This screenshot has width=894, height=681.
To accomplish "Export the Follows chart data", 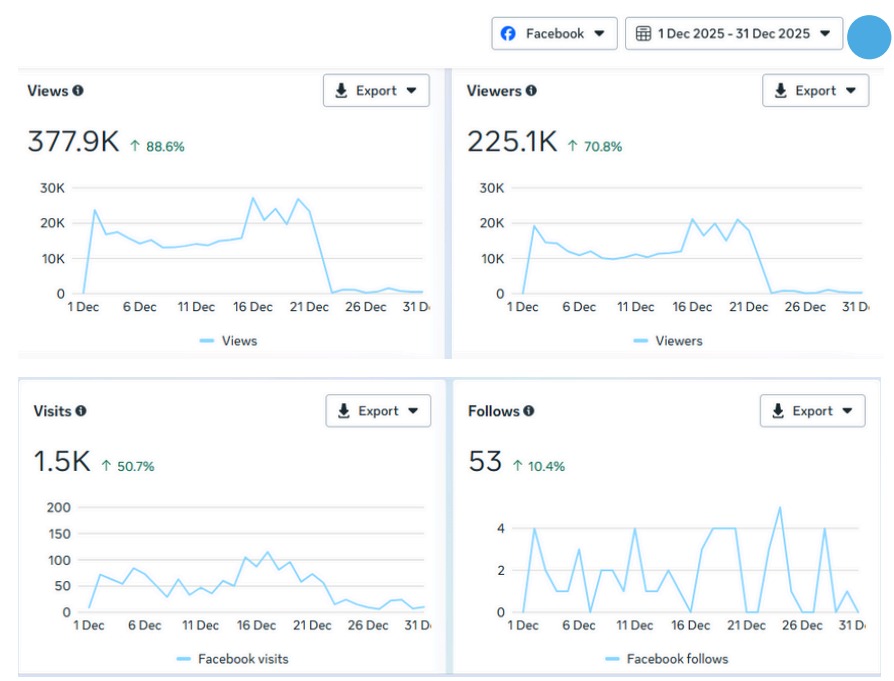I will pyautogui.click(x=812, y=411).
